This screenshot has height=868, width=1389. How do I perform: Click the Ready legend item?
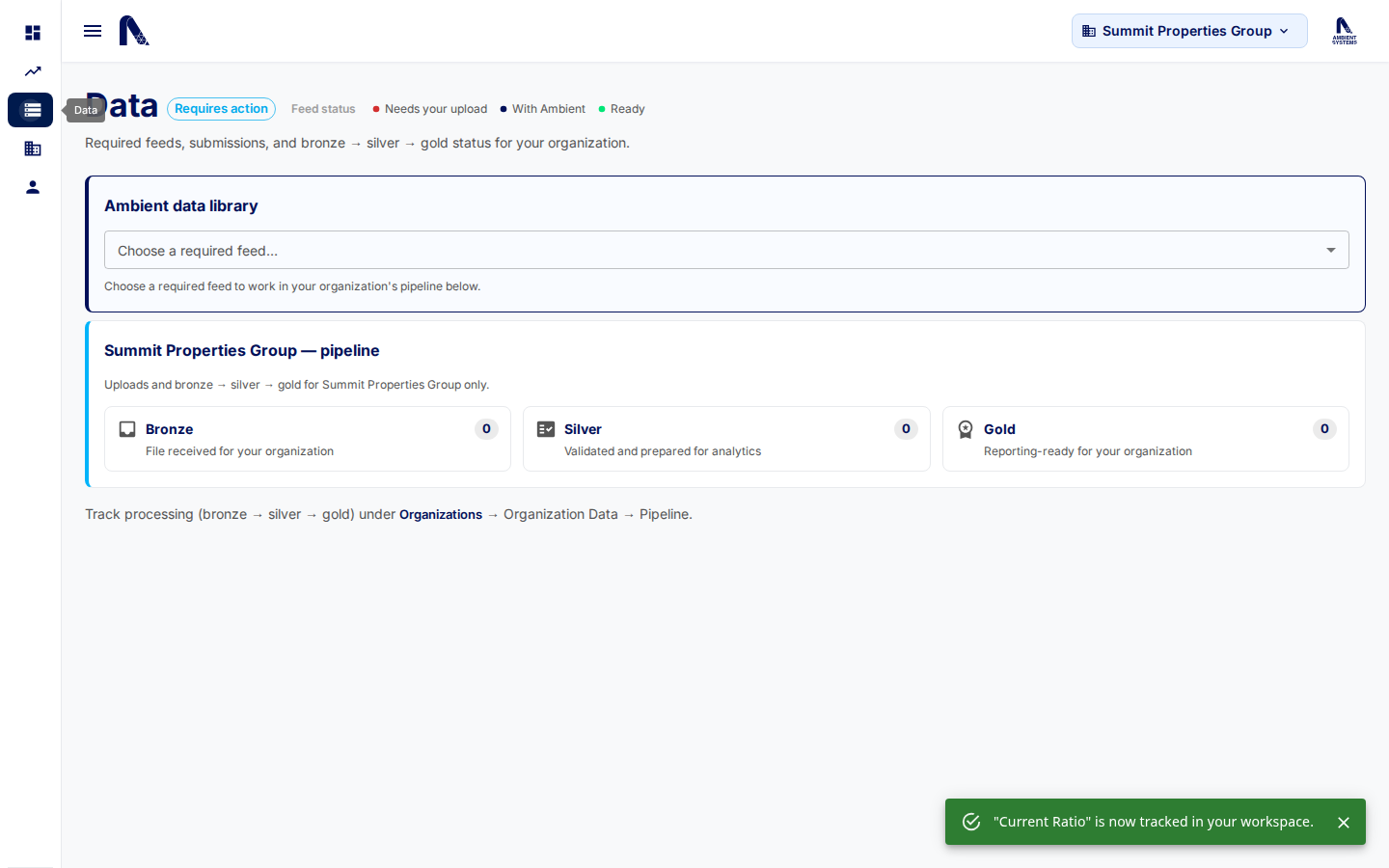pos(622,109)
